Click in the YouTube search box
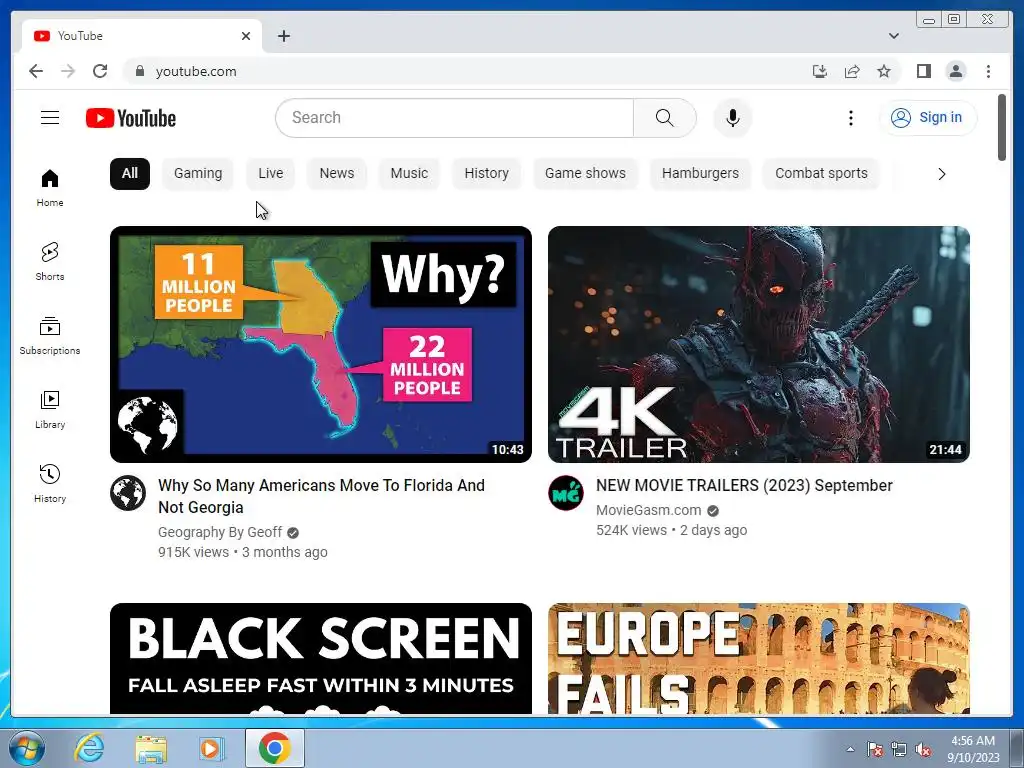The height and width of the screenshot is (768, 1024). 455,118
